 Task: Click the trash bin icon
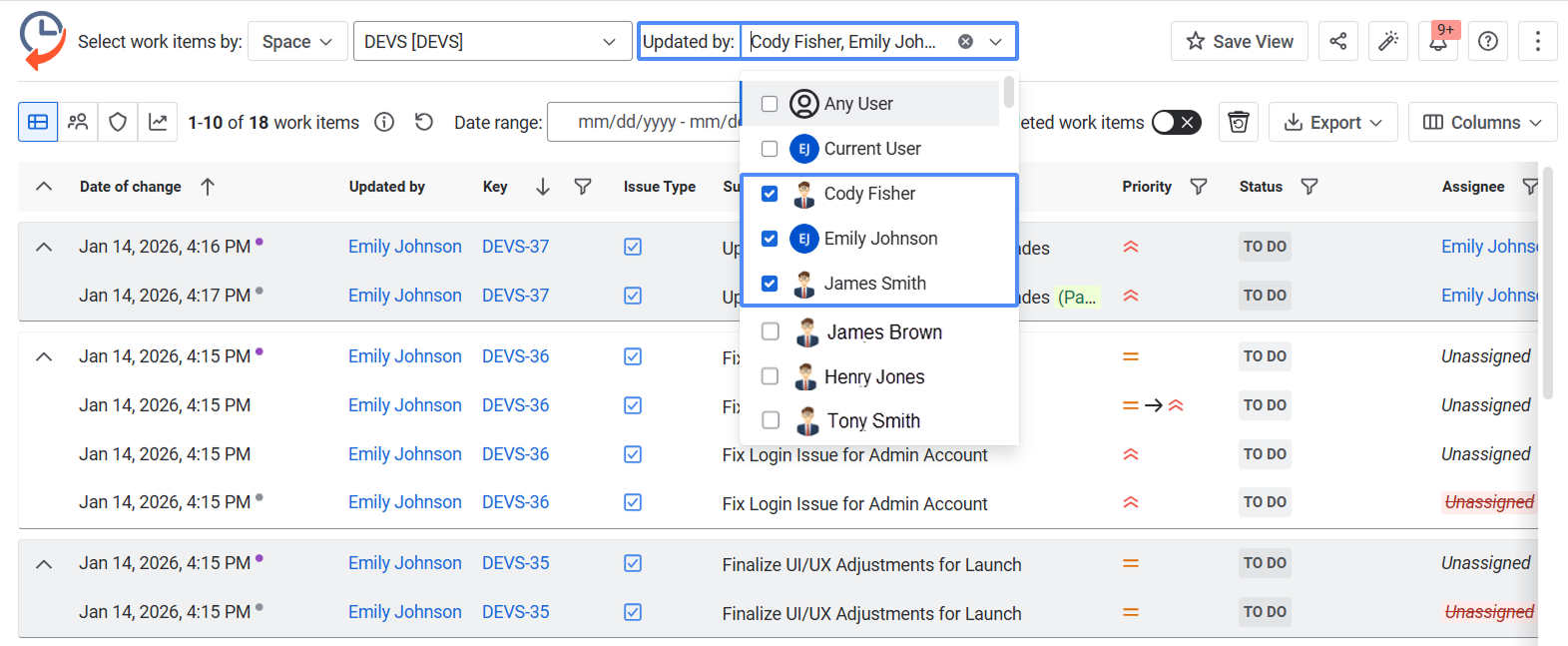click(x=1238, y=122)
